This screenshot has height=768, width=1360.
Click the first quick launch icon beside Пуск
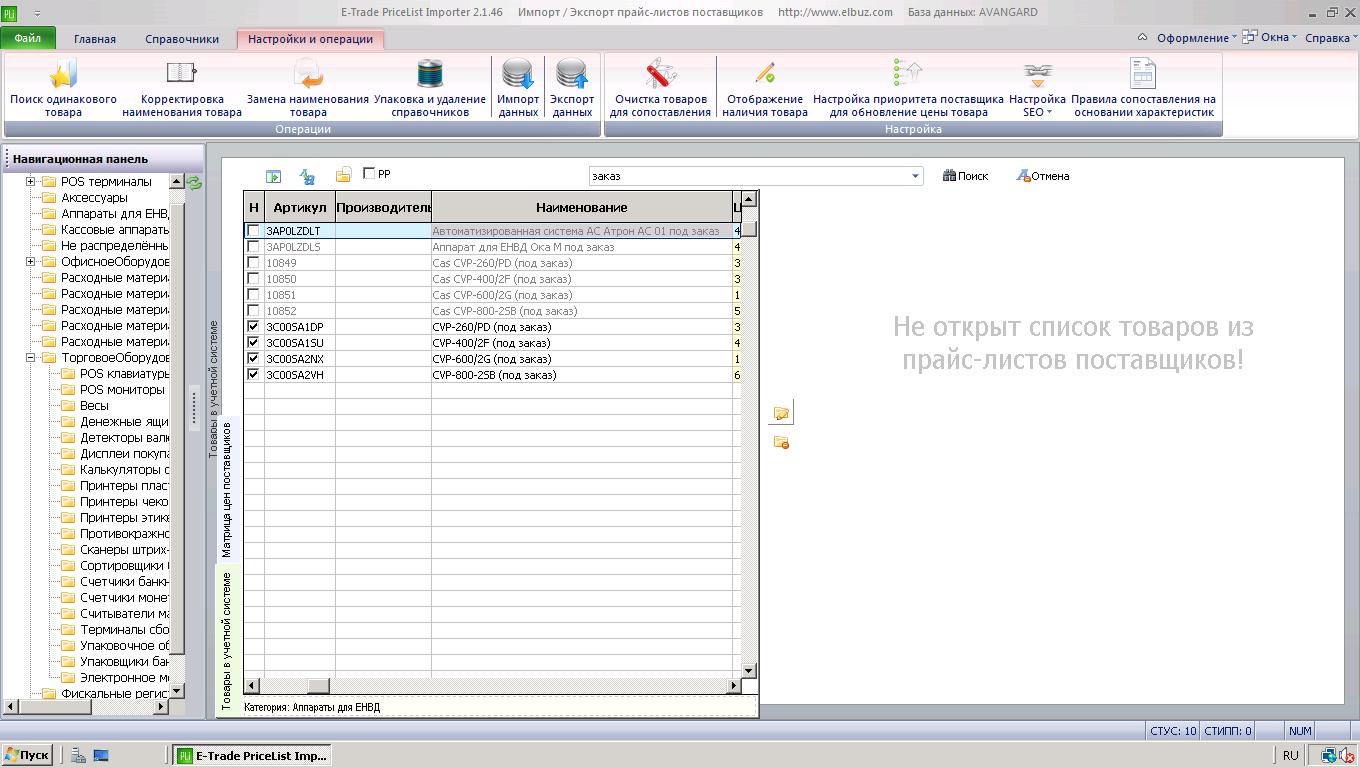coord(78,756)
